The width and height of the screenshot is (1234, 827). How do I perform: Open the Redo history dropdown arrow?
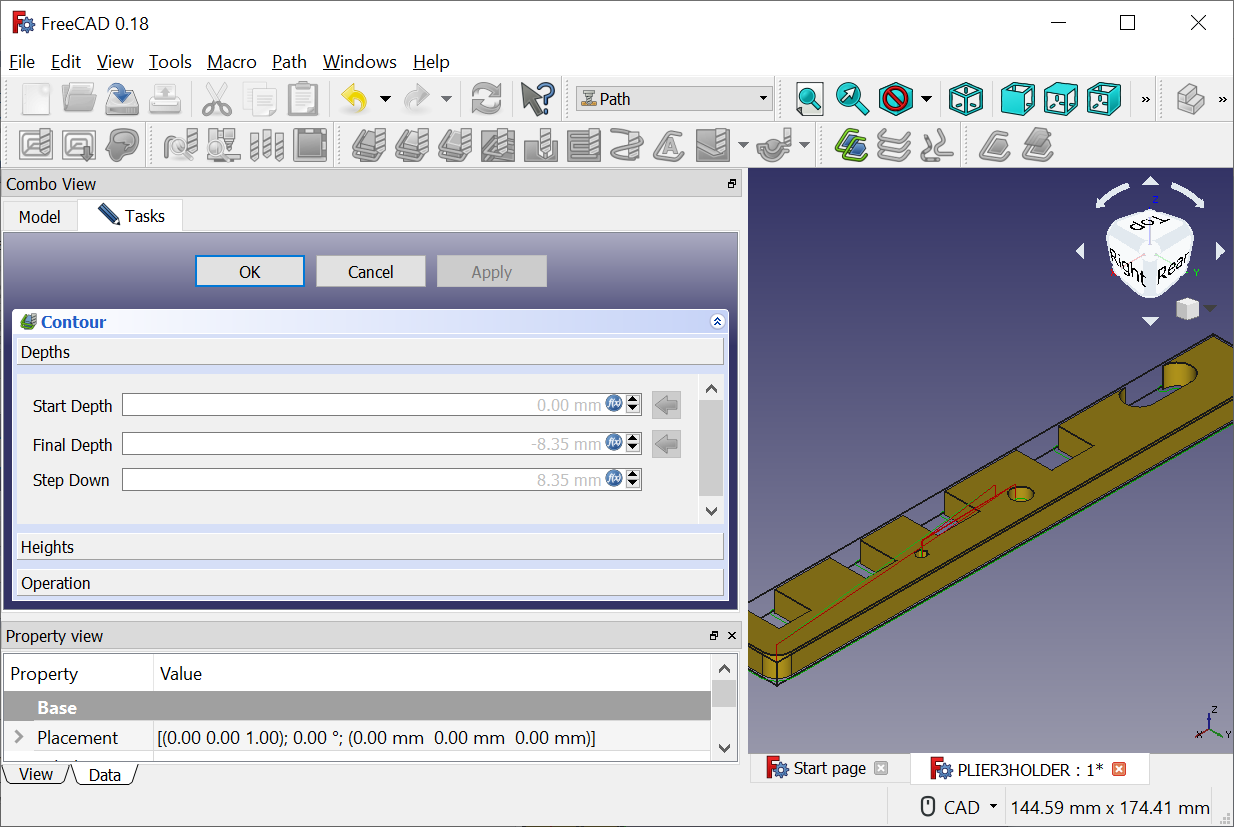446,99
